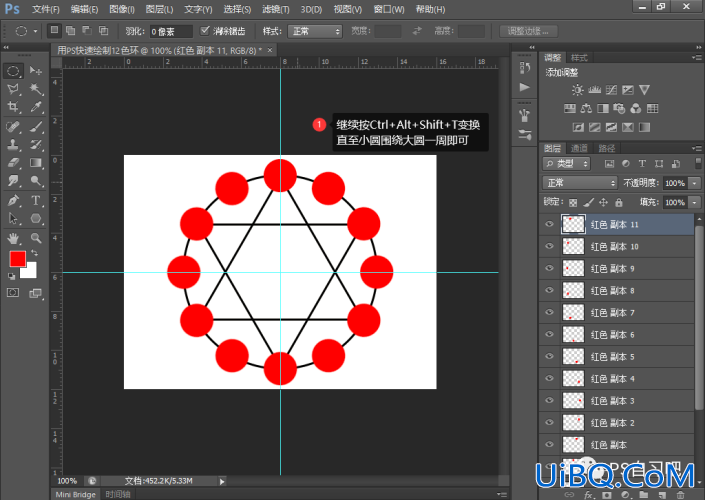Image resolution: width=705 pixels, height=500 pixels.
Task: Open the 样式 style dropdown
Action: [315, 31]
